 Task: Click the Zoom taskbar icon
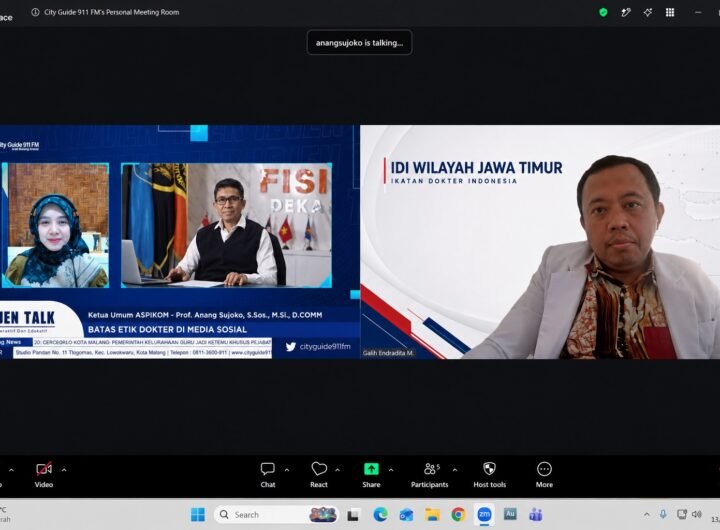(484, 515)
